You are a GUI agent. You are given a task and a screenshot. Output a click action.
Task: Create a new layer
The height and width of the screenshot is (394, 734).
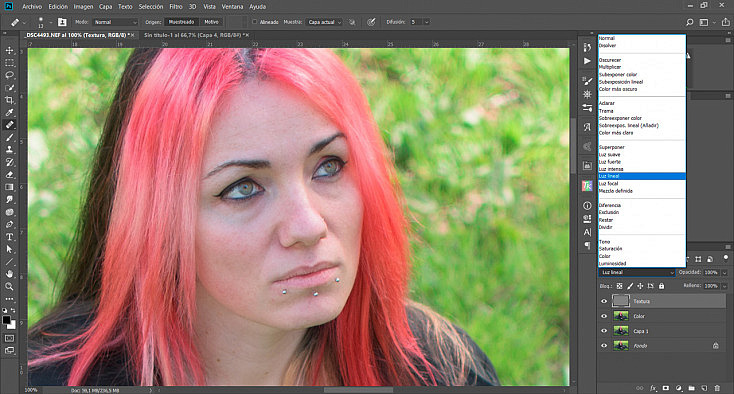click(x=704, y=388)
